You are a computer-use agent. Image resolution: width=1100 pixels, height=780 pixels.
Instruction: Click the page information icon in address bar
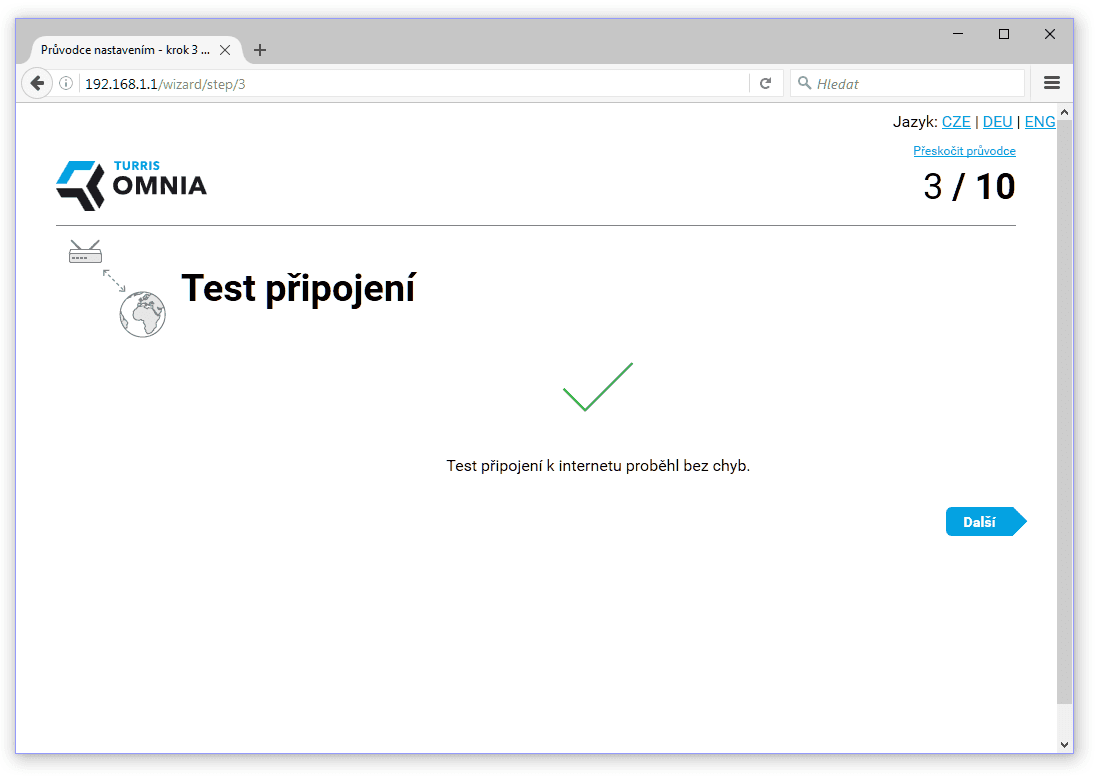click(x=66, y=83)
